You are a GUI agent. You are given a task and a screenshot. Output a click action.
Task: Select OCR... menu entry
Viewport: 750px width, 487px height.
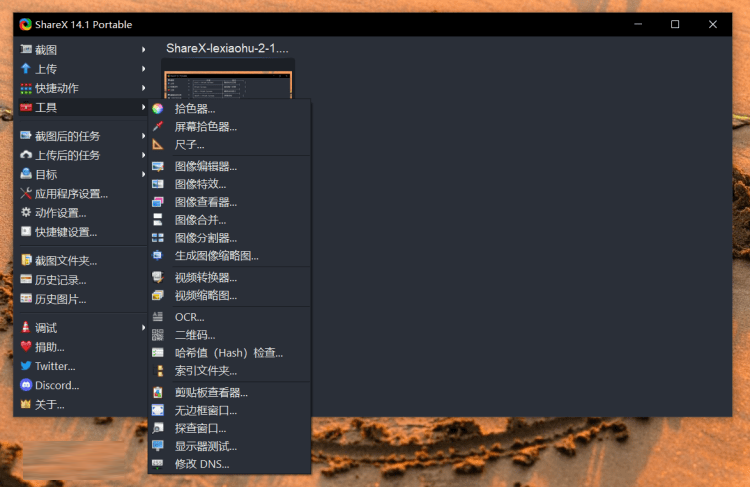point(230,317)
